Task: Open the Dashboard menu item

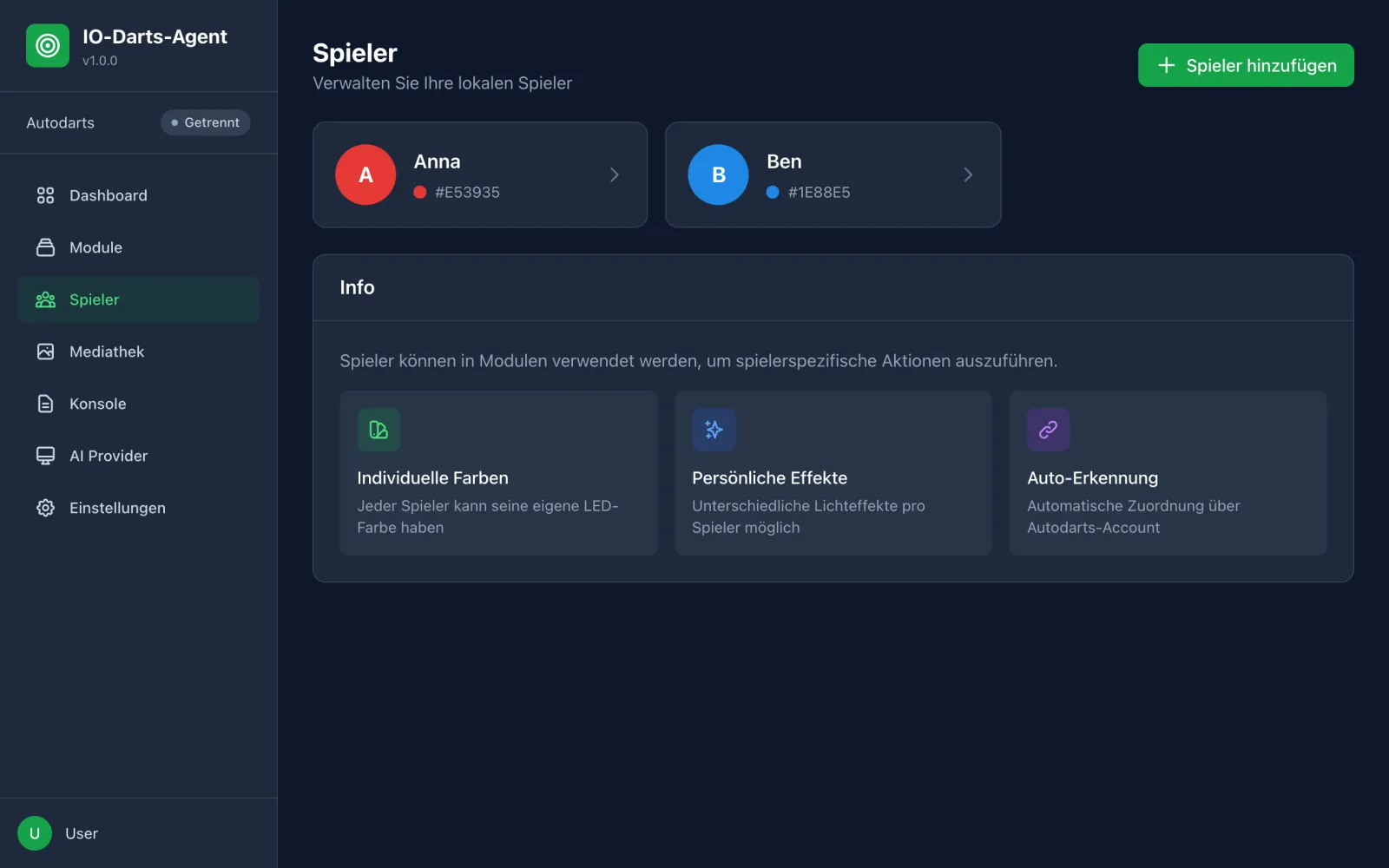Action: click(x=138, y=195)
